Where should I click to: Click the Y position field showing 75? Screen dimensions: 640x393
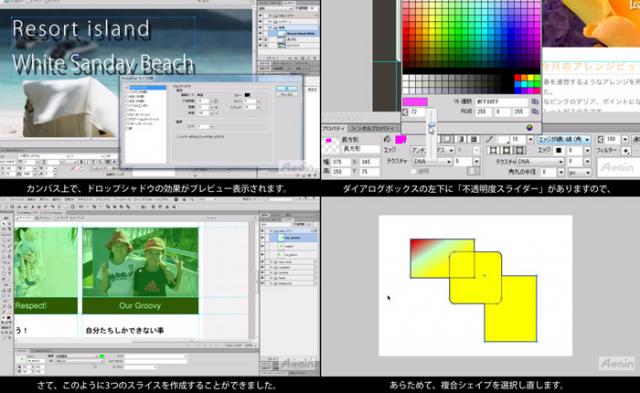(369, 172)
